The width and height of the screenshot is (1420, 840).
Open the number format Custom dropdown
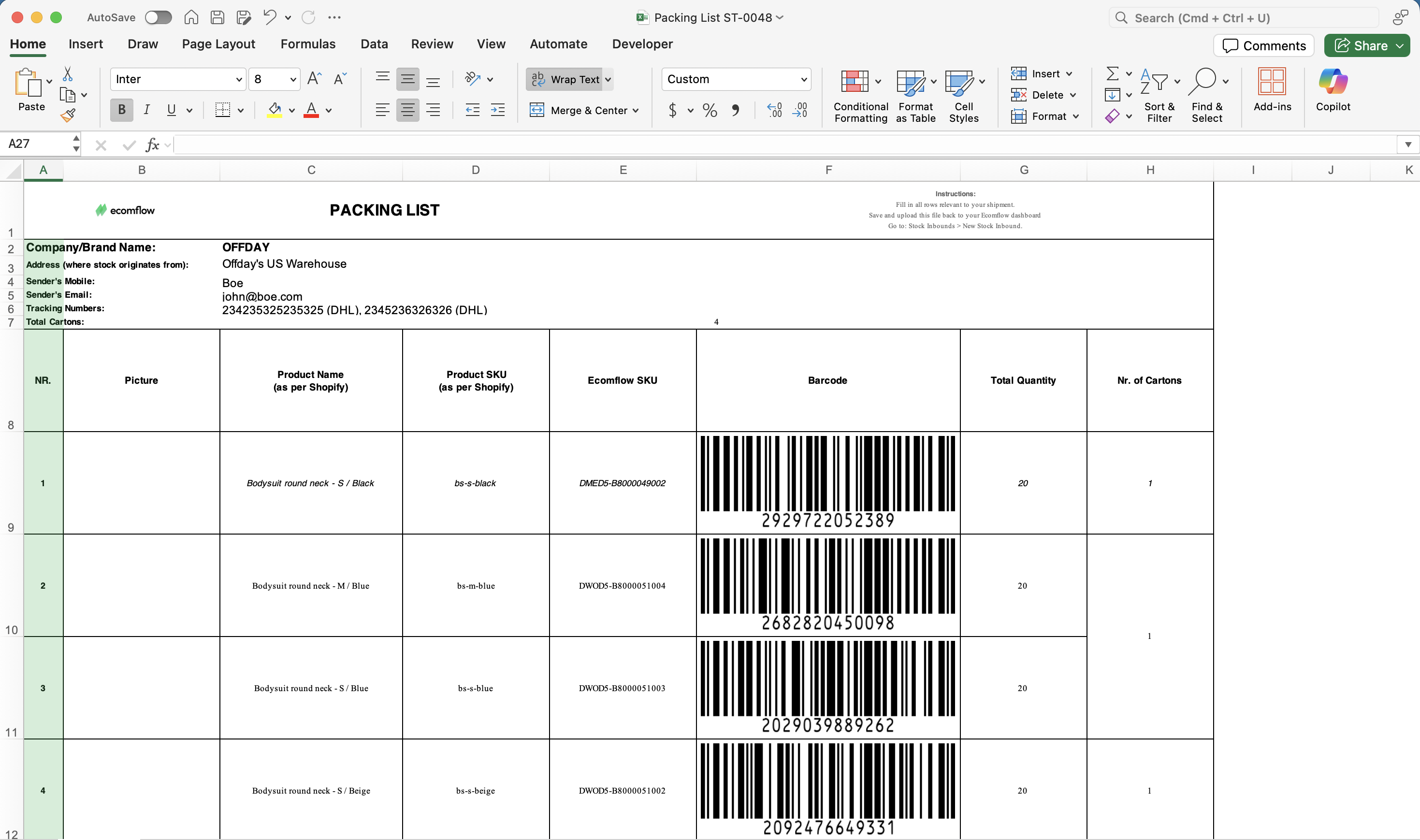[x=736, y=79]
